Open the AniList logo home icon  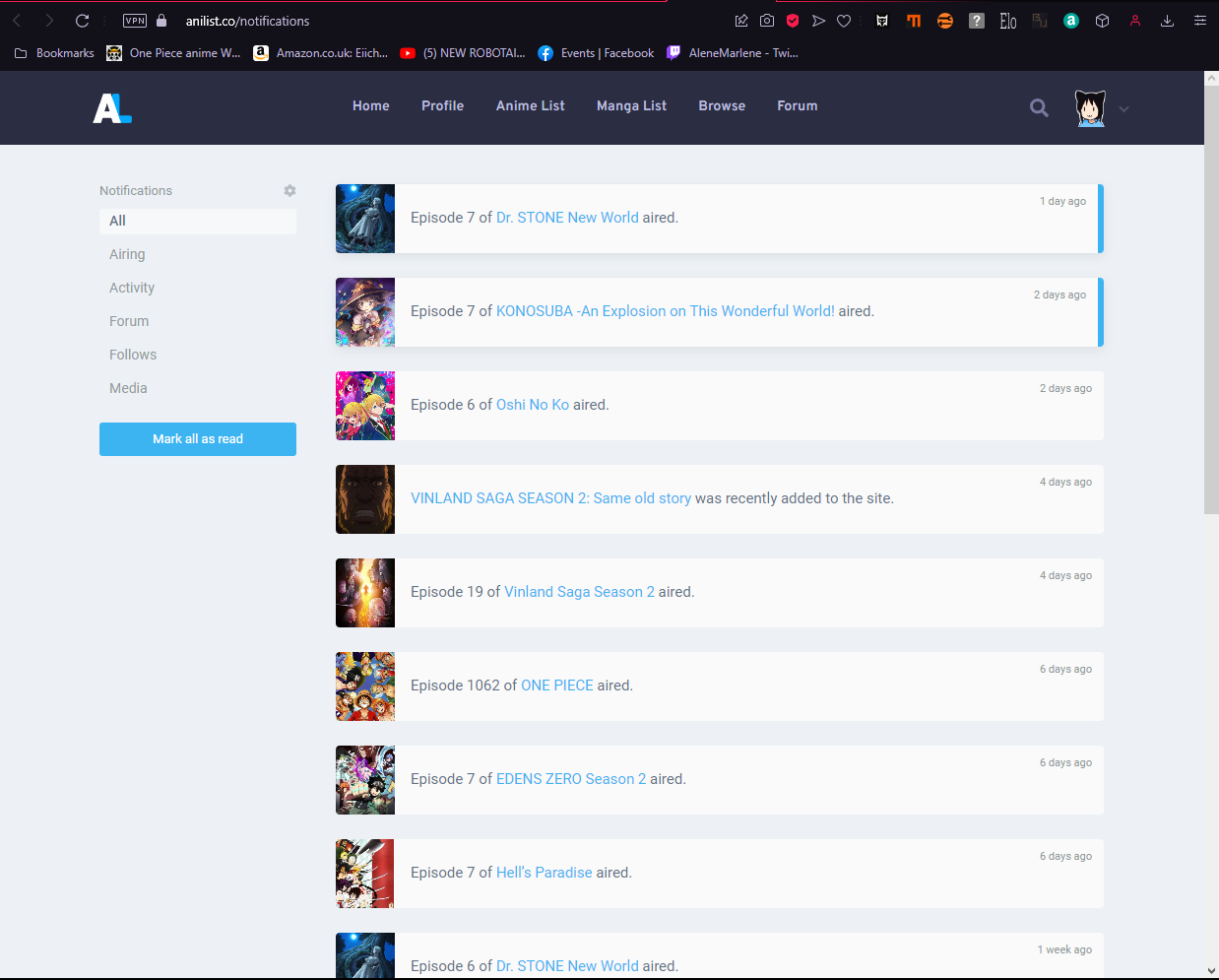tap(111, 108)
